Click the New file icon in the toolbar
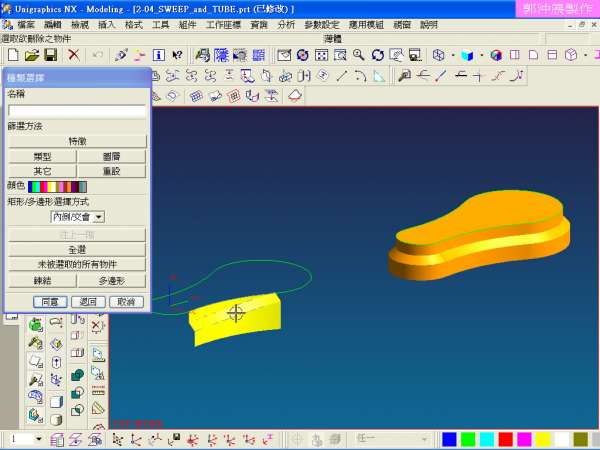The width and height of the screenshot is (600, 450). pyautogui.click(x=13, y=55)
